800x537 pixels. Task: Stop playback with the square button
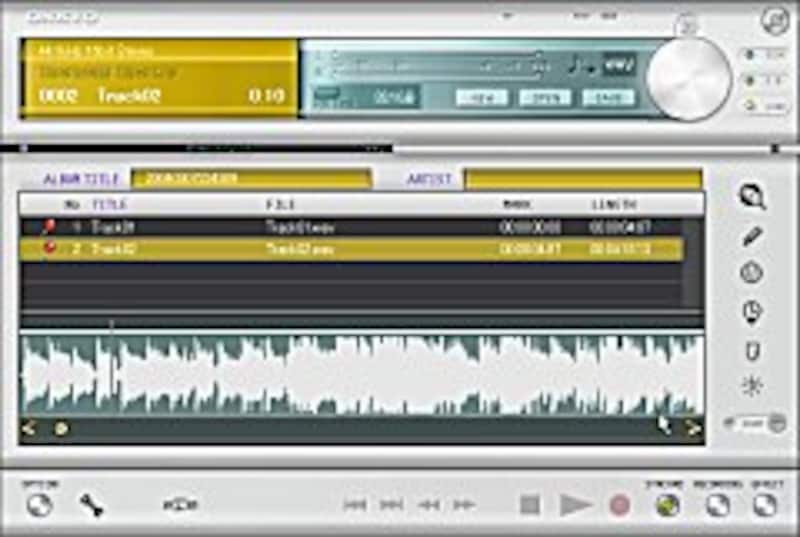coord(530,505)
